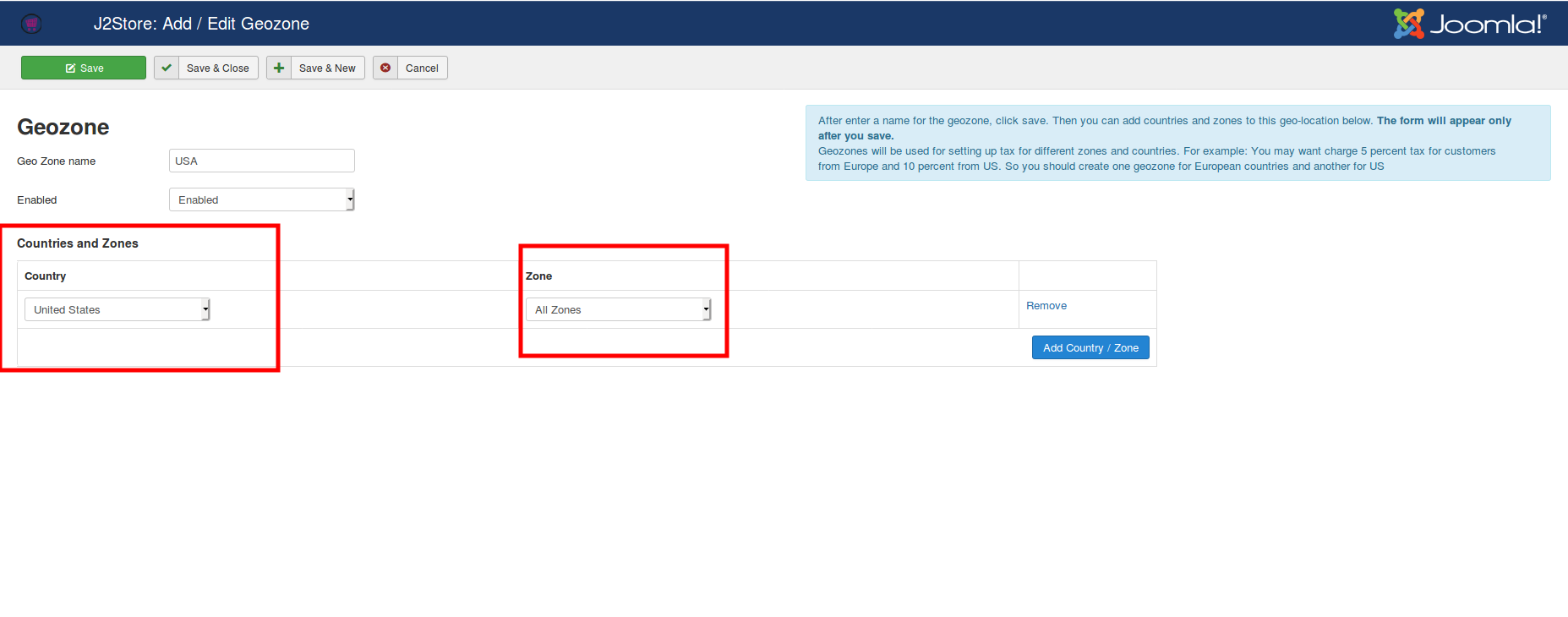Image resolution: width=1568 pixels, height=617 pixels.
Task: Click the green Save button
Action: [x=84, y=68]
